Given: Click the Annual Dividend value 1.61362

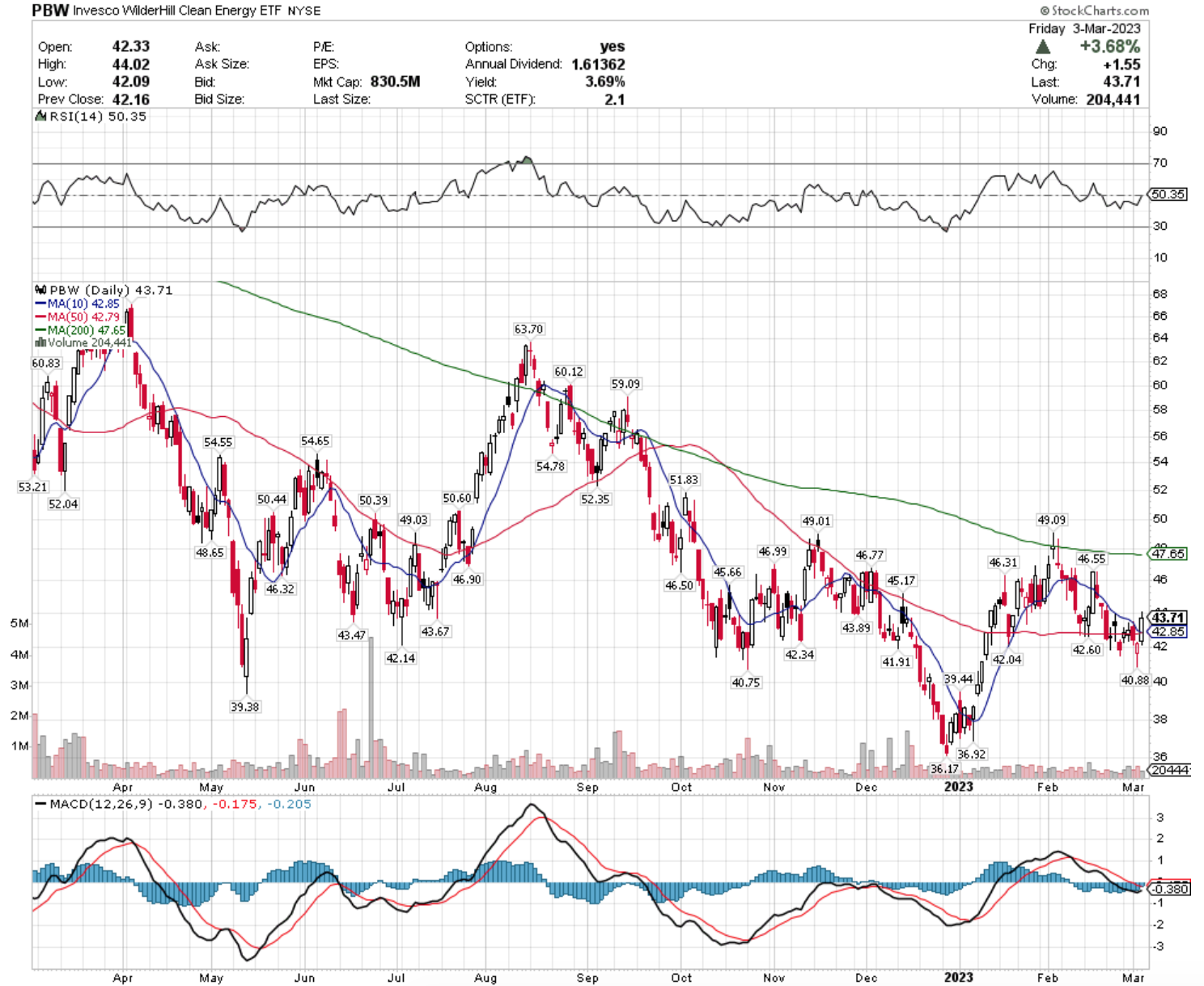Looking at the screenshot, I should (598, 64).
